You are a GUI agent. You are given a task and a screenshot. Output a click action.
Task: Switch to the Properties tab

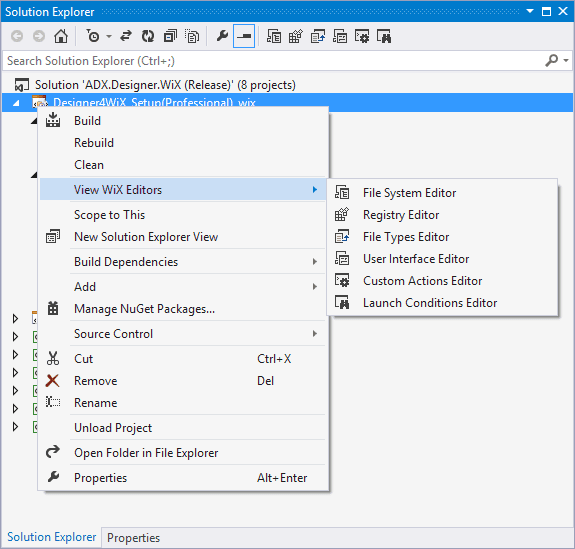pos(133,538)
